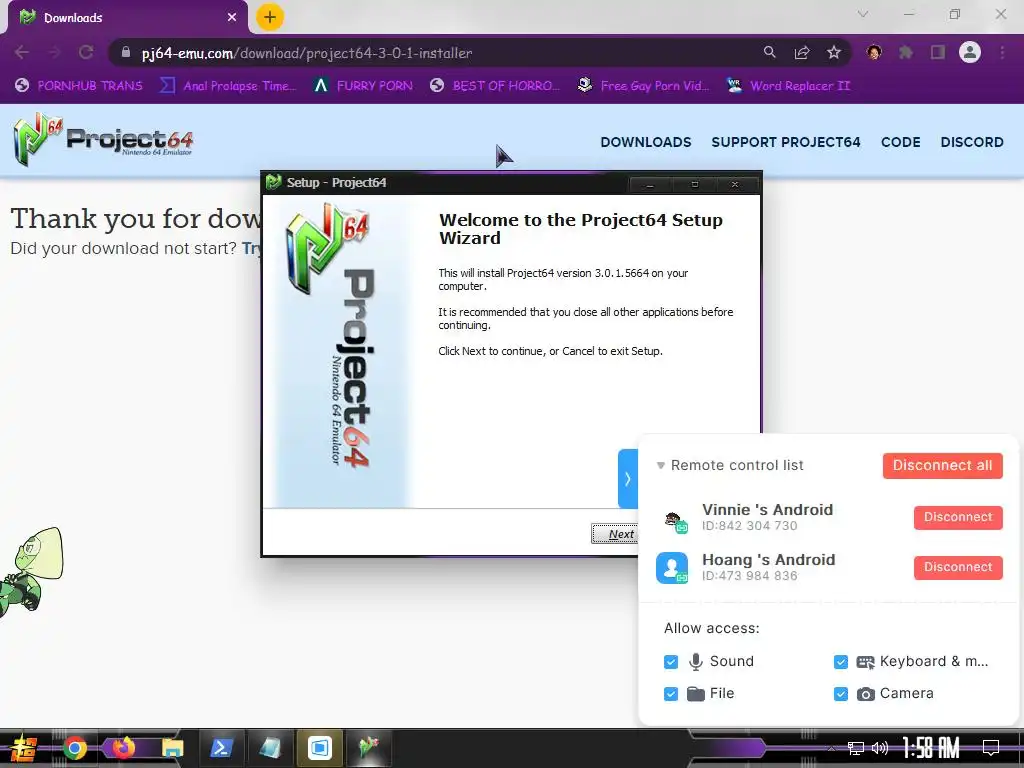Open SUPPORT PROJECT64 nav item

click(x=786, y=142)
